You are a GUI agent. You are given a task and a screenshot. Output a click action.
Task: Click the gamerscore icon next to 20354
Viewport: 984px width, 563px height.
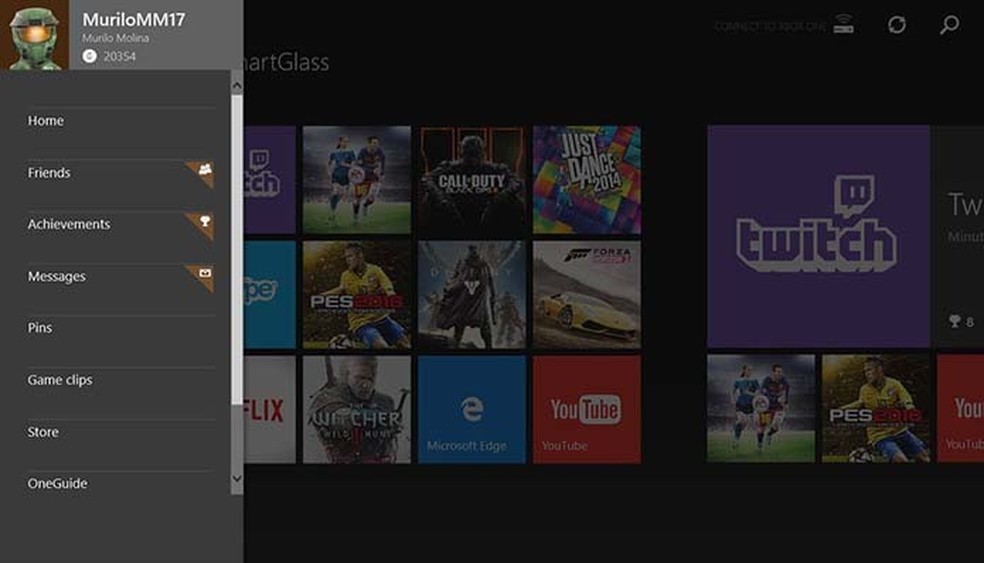(90, 56)
